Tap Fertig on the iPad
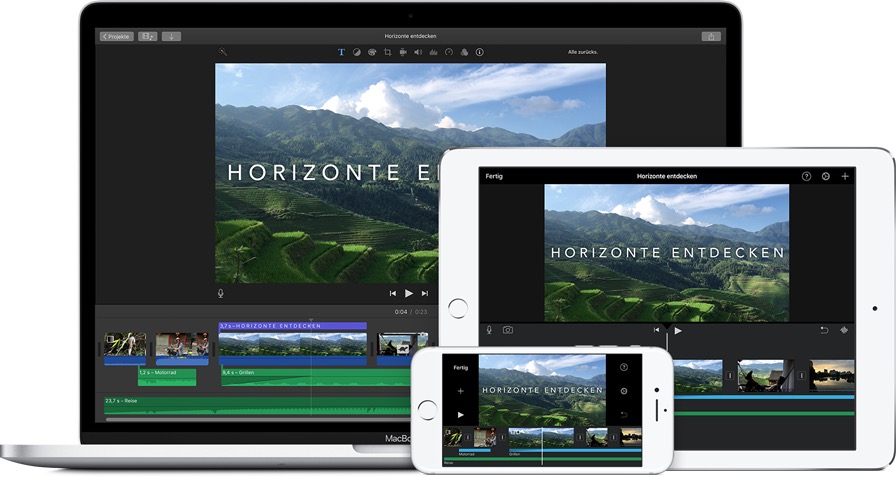Screen dimensions: 896x477 pyautogui.click(x=494, y=177)
